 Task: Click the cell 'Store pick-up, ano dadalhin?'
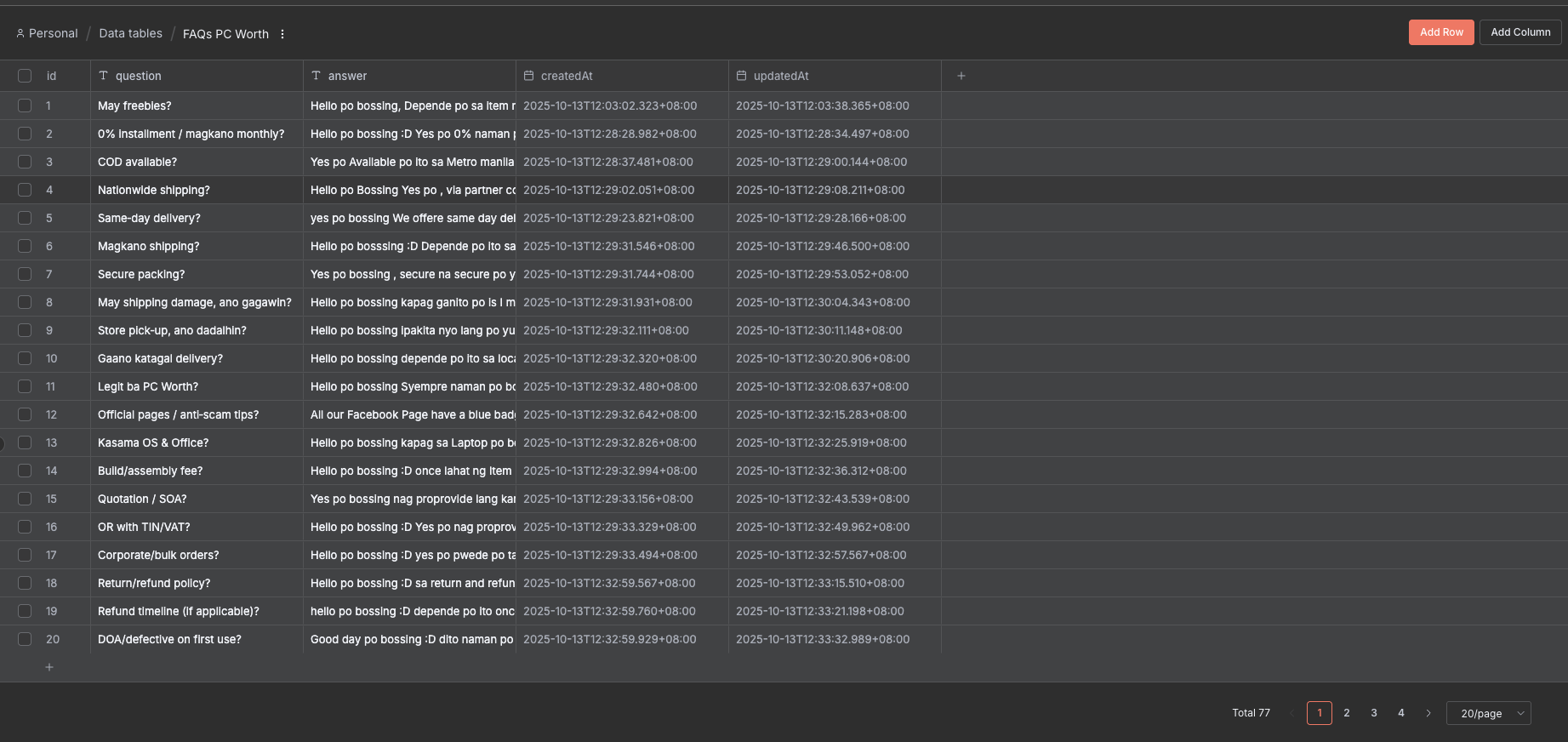tap(197, 330)
